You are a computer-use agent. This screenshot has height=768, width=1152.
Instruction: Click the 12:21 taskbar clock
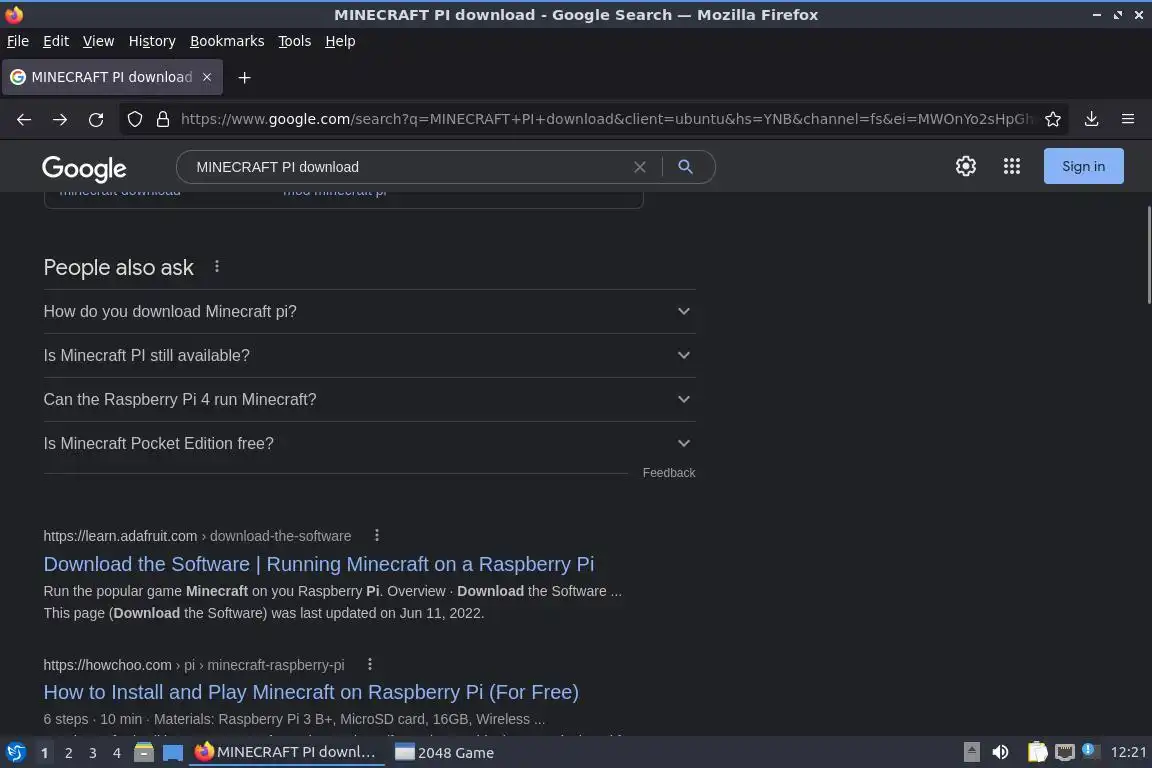pos(1128,753)
